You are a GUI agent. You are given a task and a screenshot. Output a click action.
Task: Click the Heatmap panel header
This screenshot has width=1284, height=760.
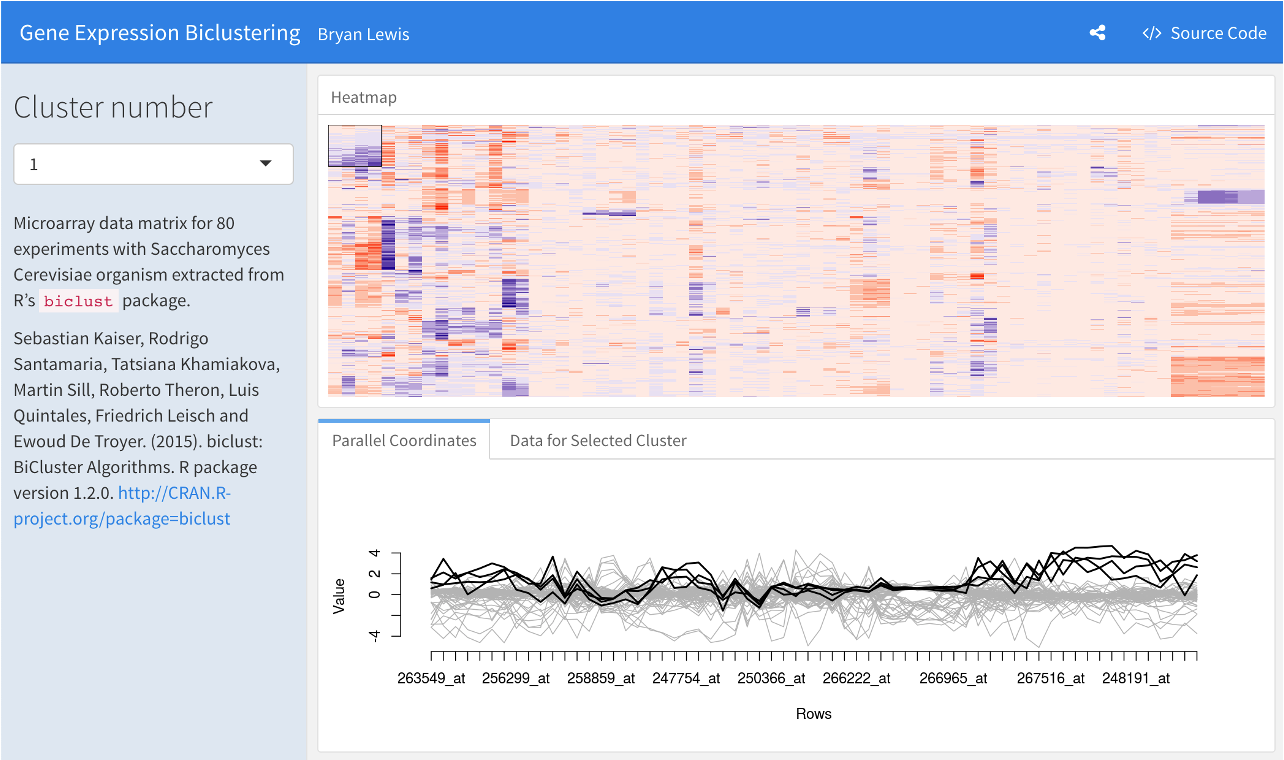click(364, 97)
